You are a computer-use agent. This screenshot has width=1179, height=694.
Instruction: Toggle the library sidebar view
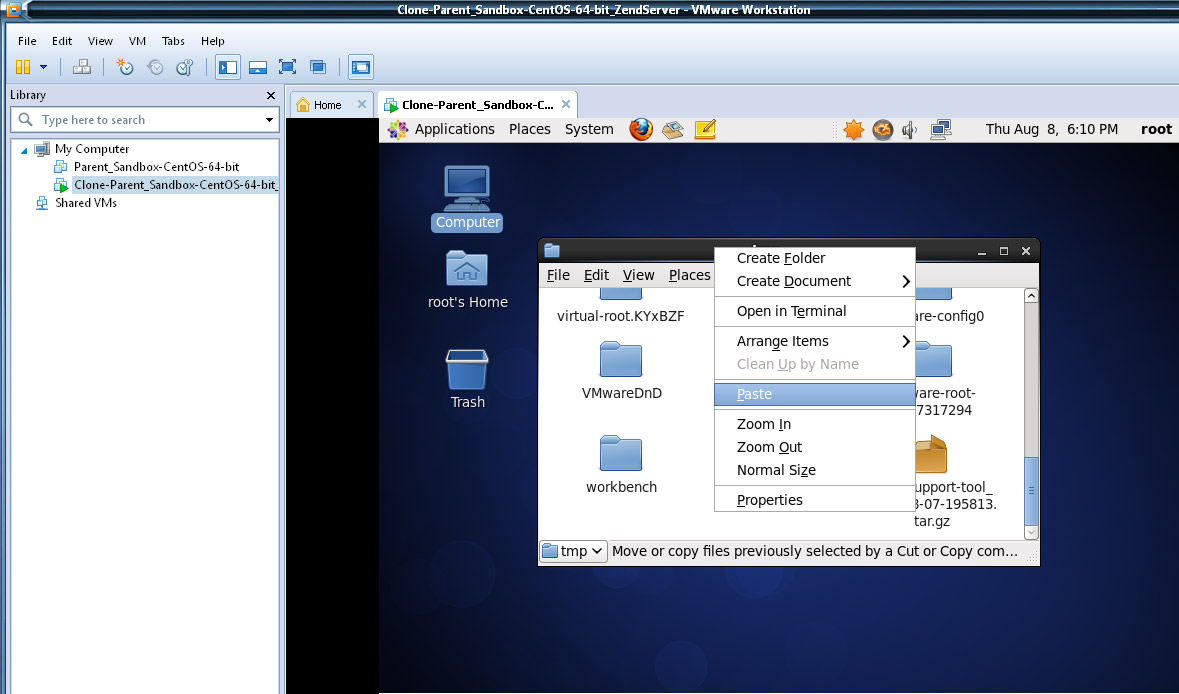click(228, 67)
